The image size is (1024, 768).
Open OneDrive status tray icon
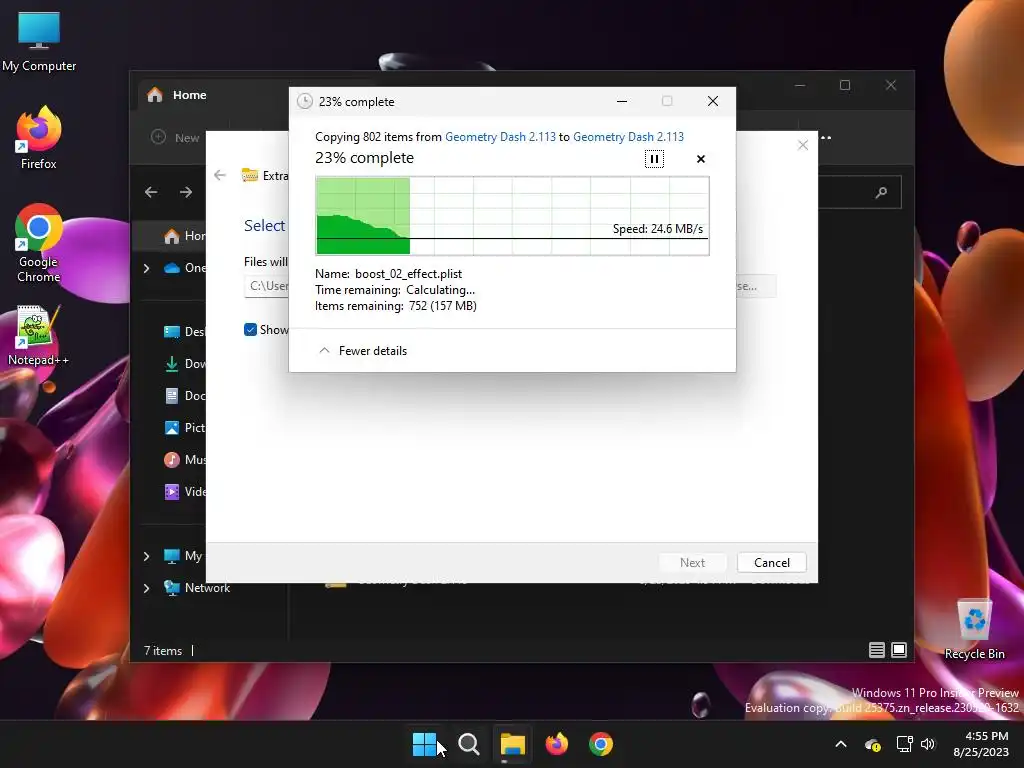(872, 744)
